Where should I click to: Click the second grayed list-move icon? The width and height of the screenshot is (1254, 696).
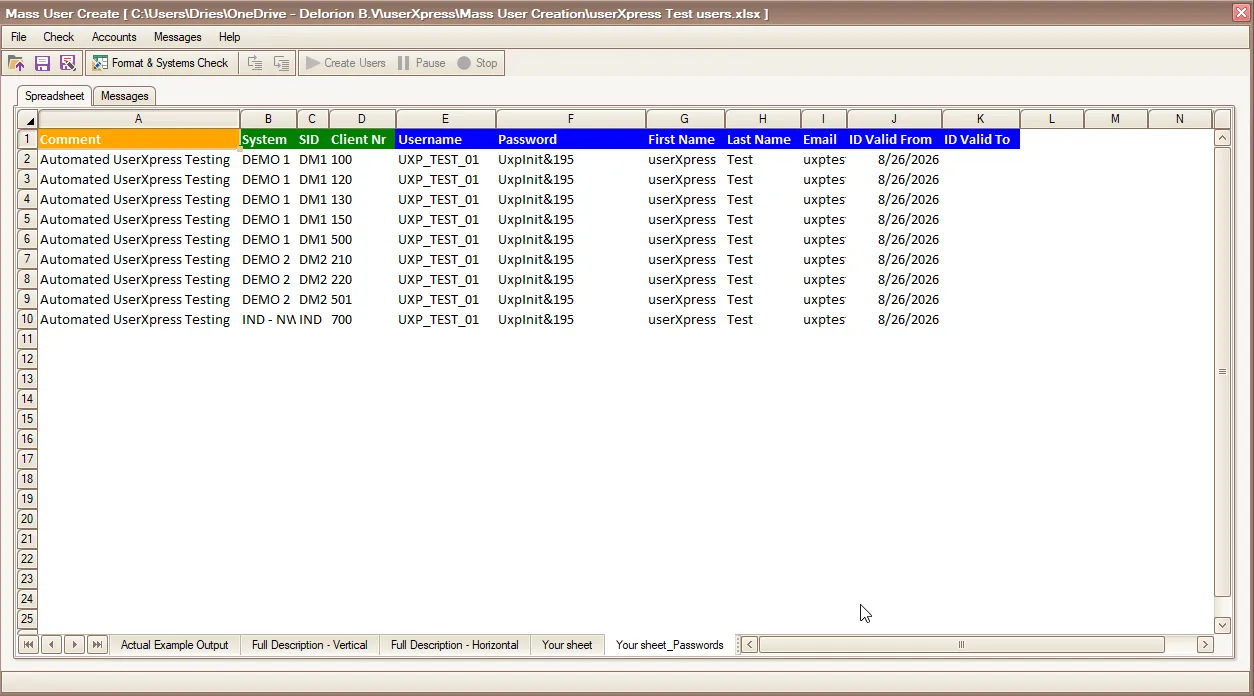(282, 63)
